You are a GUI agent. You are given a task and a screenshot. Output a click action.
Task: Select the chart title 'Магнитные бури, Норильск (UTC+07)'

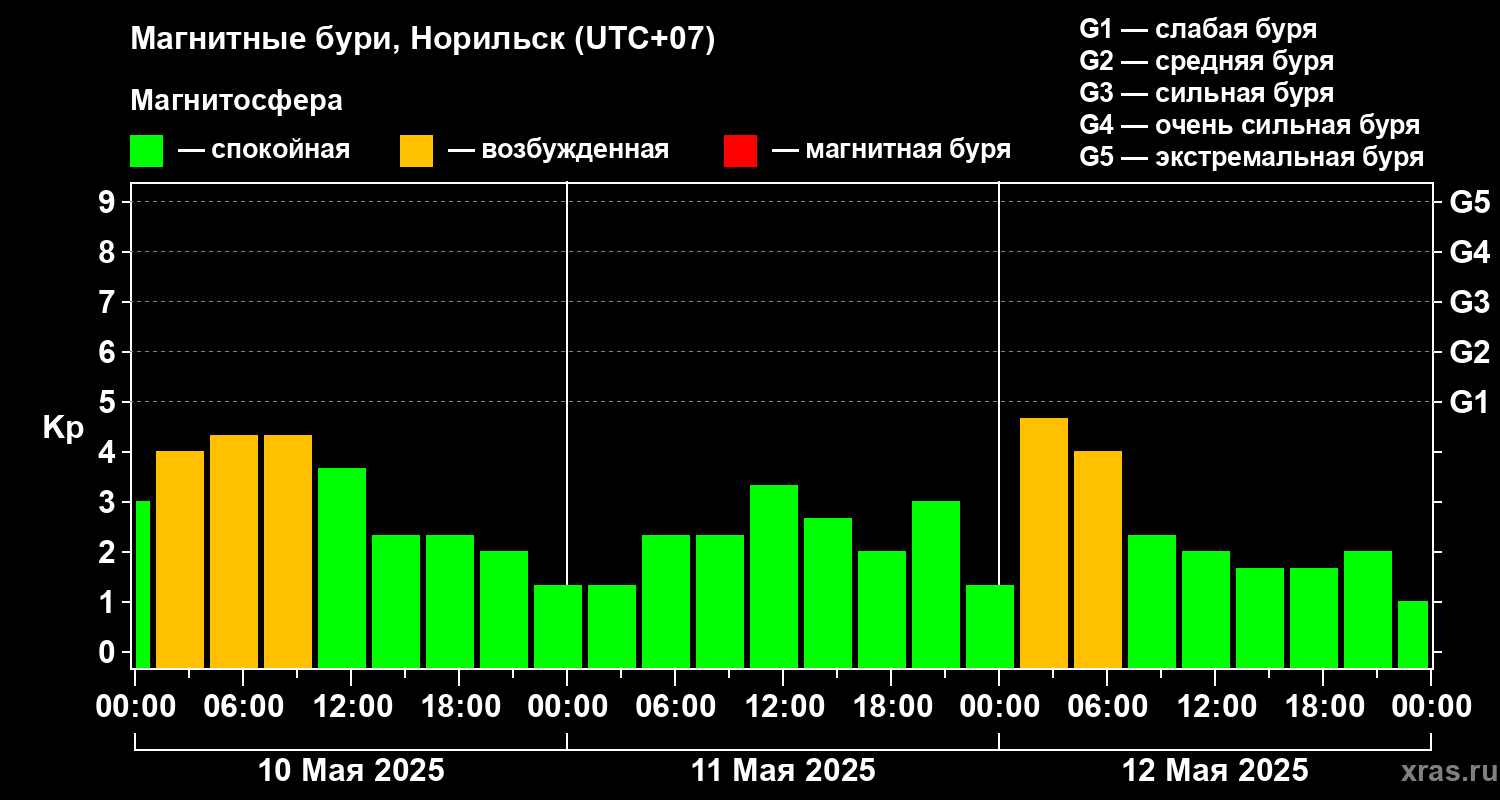tap(423, 41)
